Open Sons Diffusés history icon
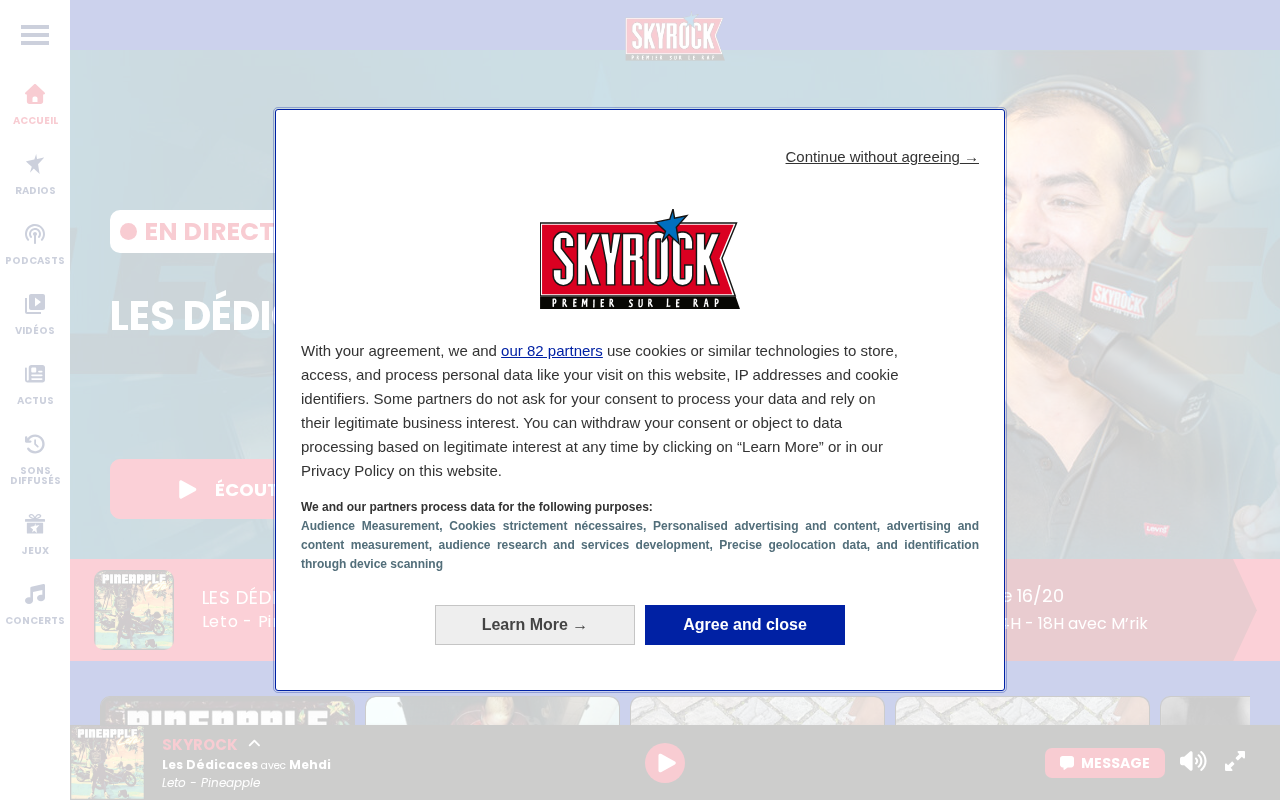1280x800 pixels. click(35, 444)
